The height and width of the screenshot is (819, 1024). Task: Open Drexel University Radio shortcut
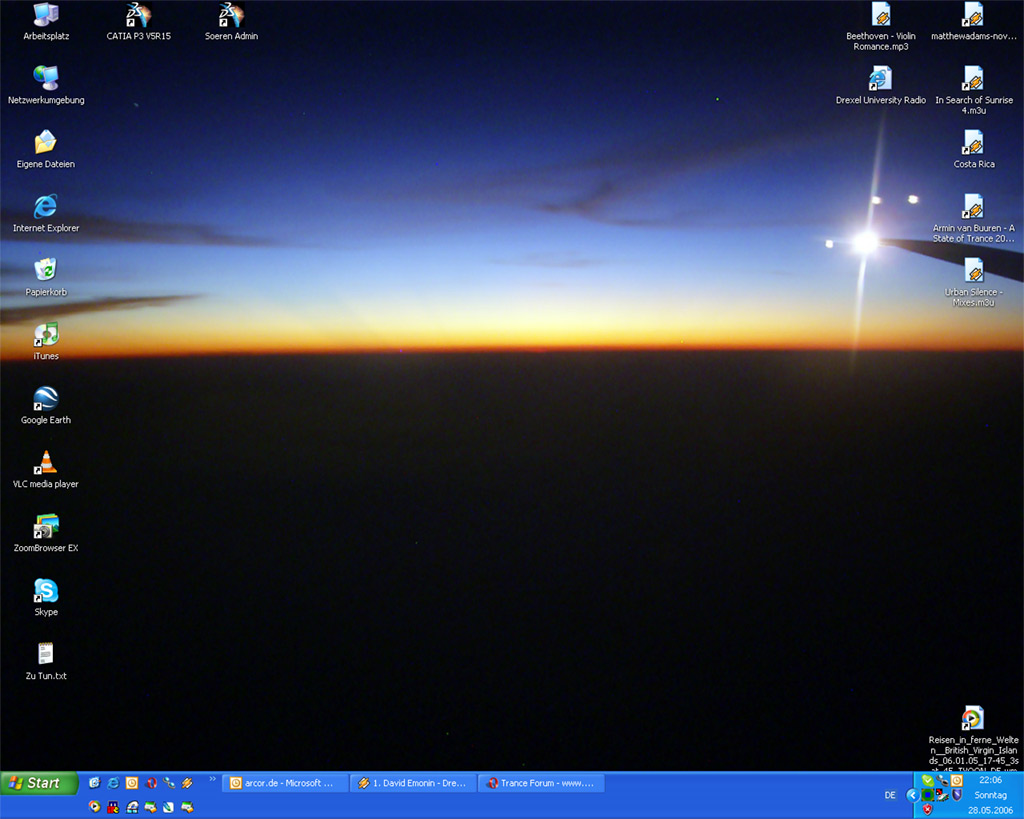[x=880, y=80]
